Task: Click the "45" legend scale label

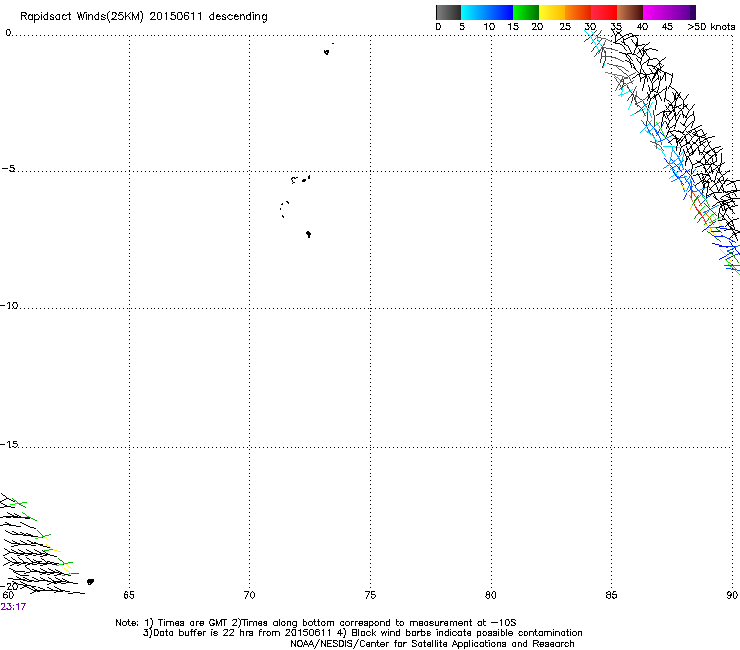Action: [667, 27]
